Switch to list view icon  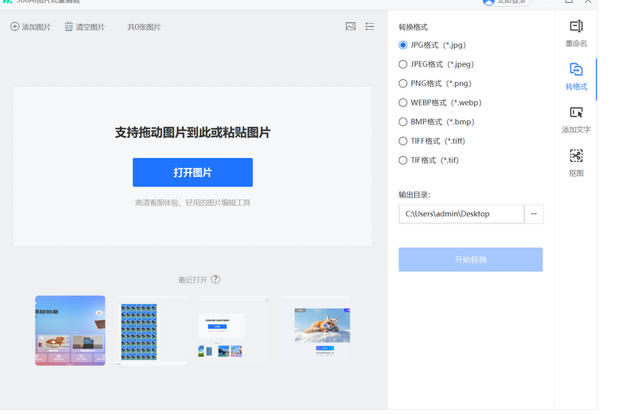pyautogui.click(x=370, y=27)
